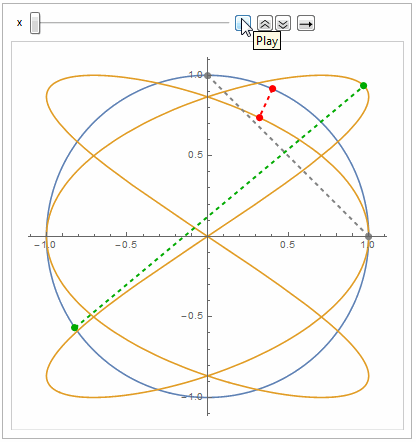Click the -1.0 label on the horizontal axis
The width and height of the screenshot is (416, 442).
point(45,245)
